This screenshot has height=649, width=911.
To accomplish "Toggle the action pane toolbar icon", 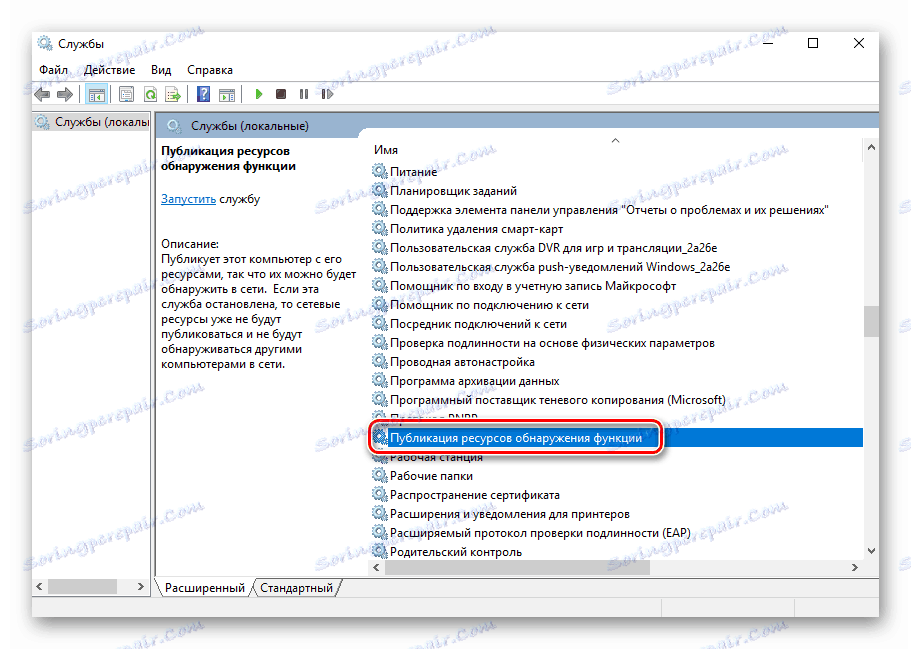I will point(228,93).
